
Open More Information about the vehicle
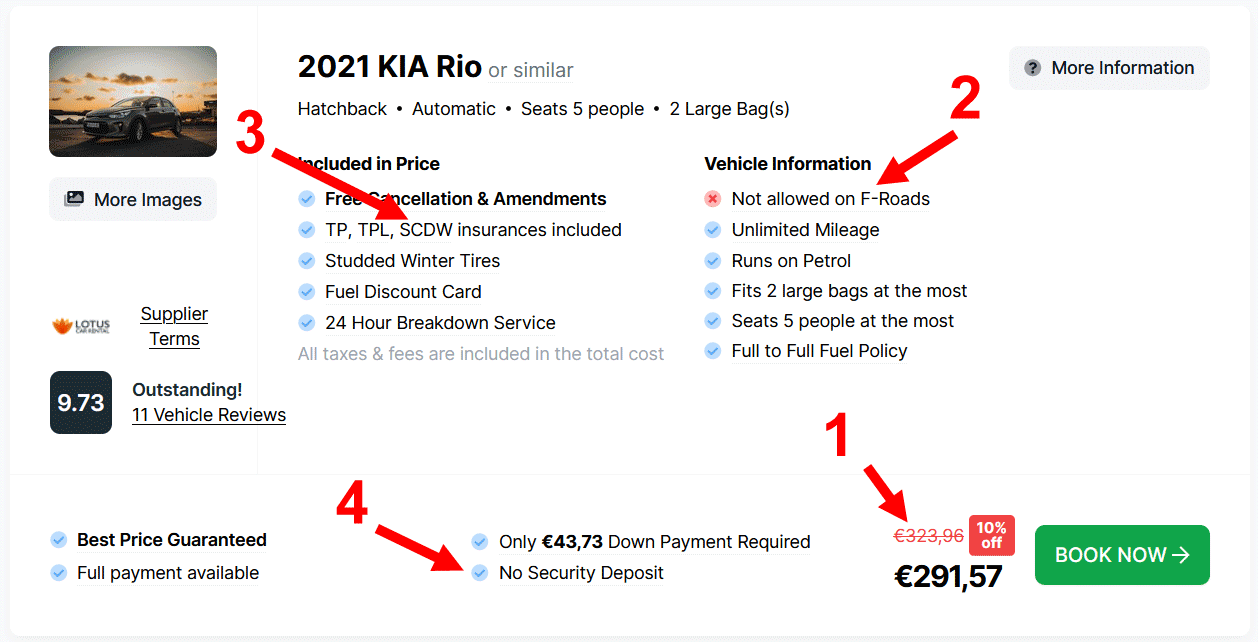(x=1109, y=68)
